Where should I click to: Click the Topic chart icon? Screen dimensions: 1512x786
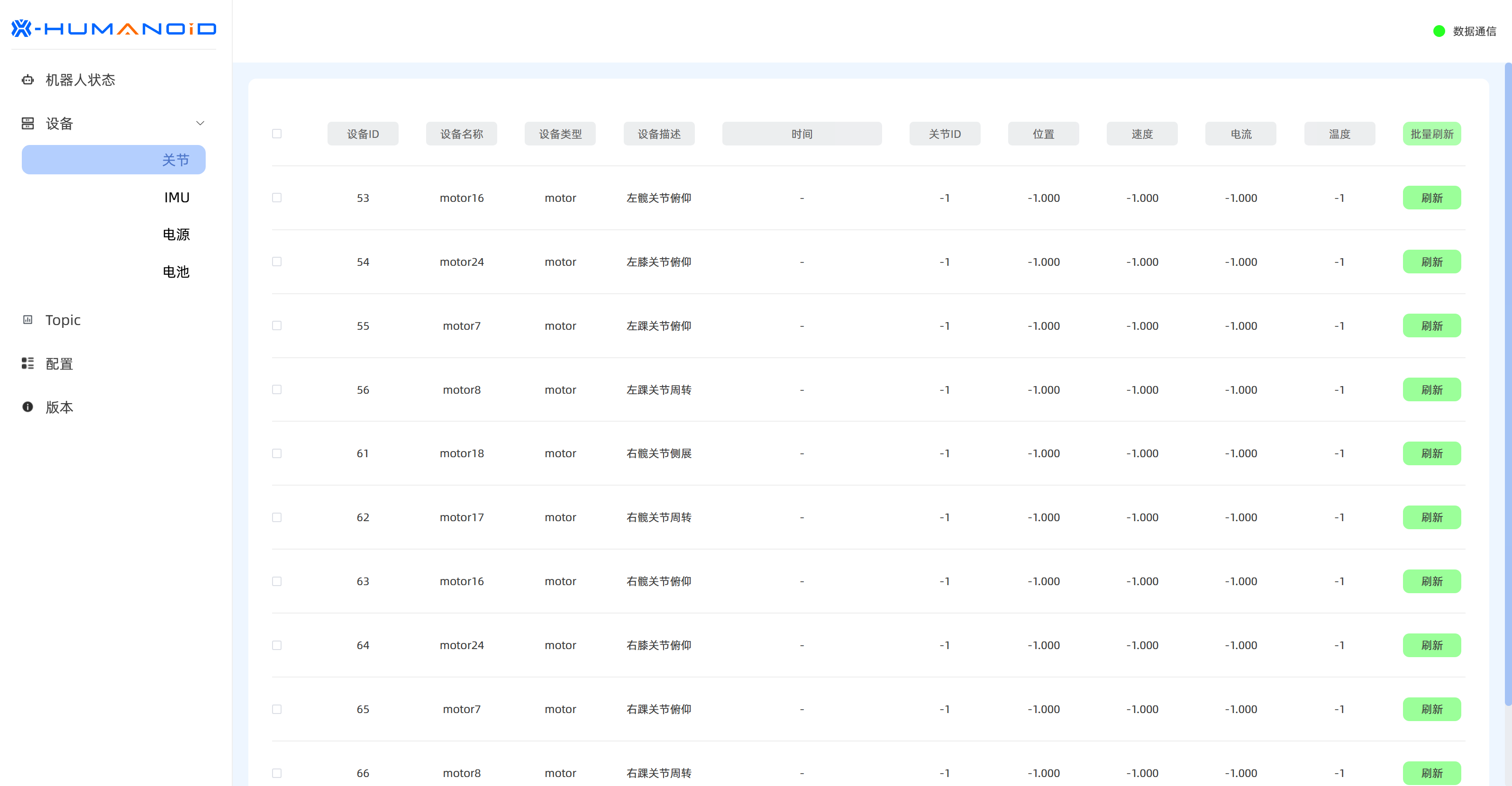27,320
